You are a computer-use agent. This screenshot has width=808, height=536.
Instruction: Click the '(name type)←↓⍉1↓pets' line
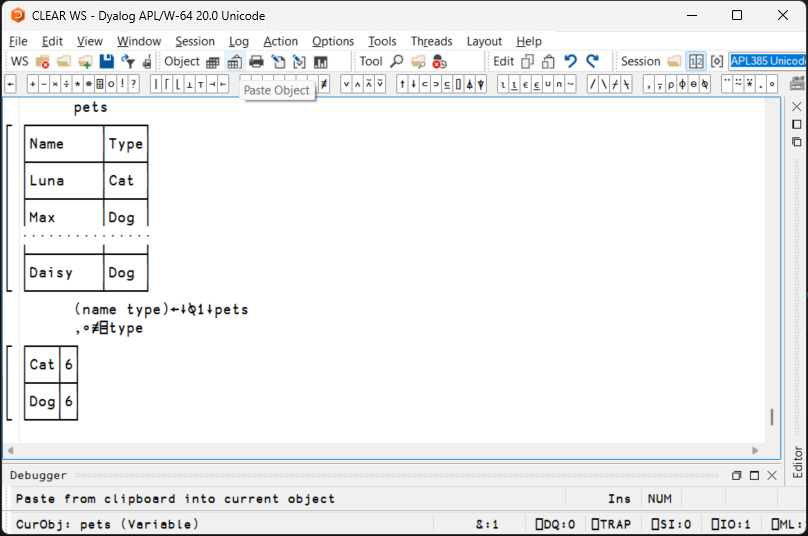click(x=161, y=309)
